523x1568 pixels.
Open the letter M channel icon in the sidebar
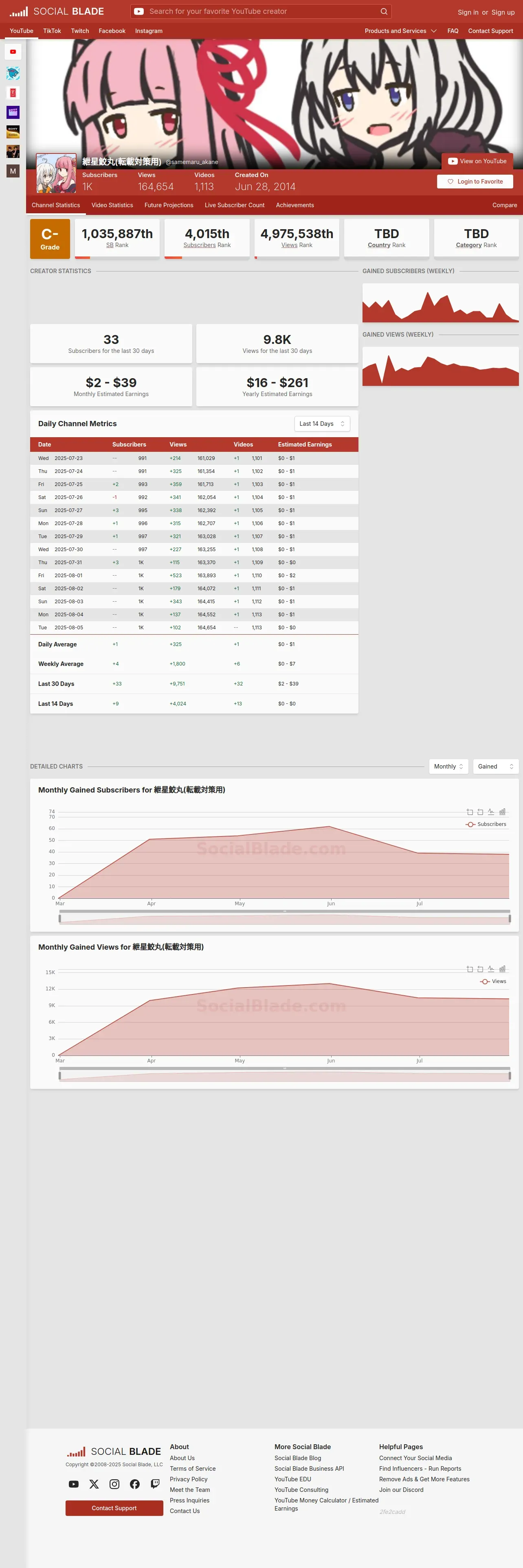point(13,171)
